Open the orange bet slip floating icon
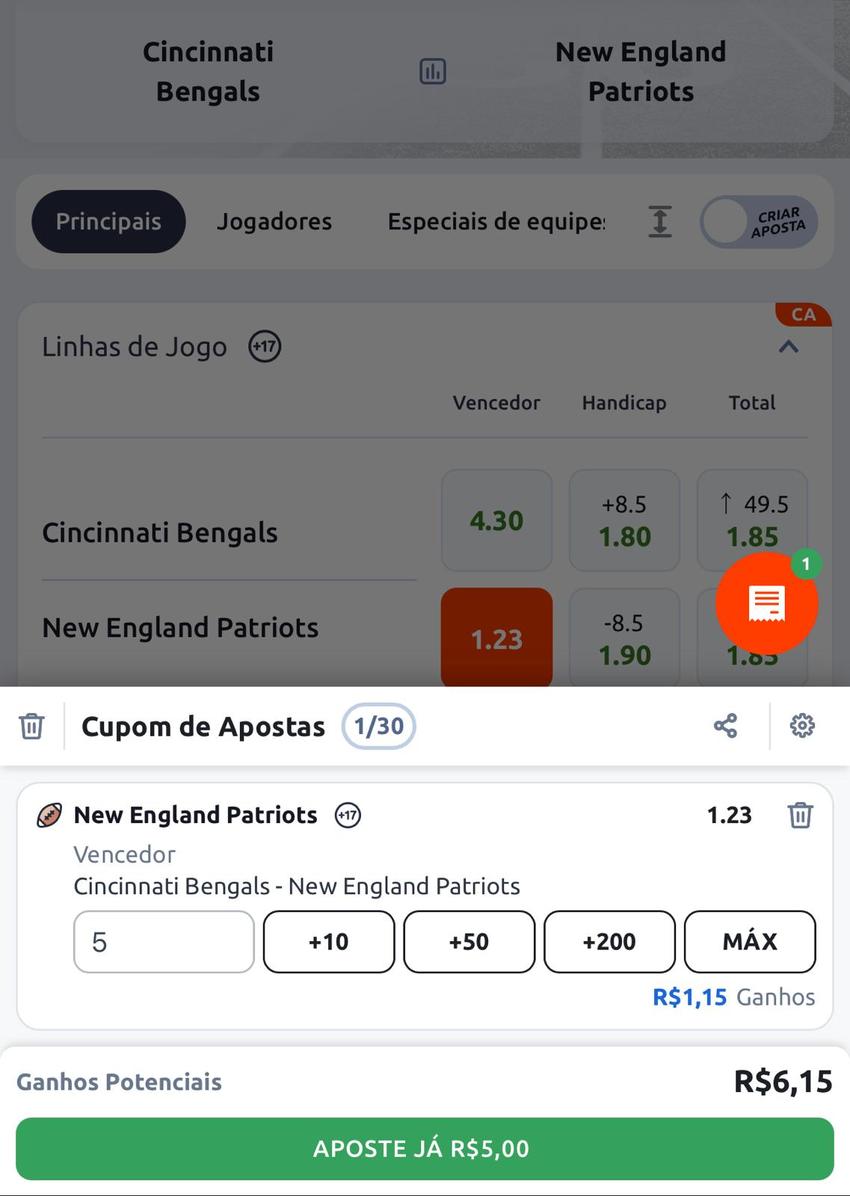The width and height of the screenshot is (850, 1196). point(766,603)
